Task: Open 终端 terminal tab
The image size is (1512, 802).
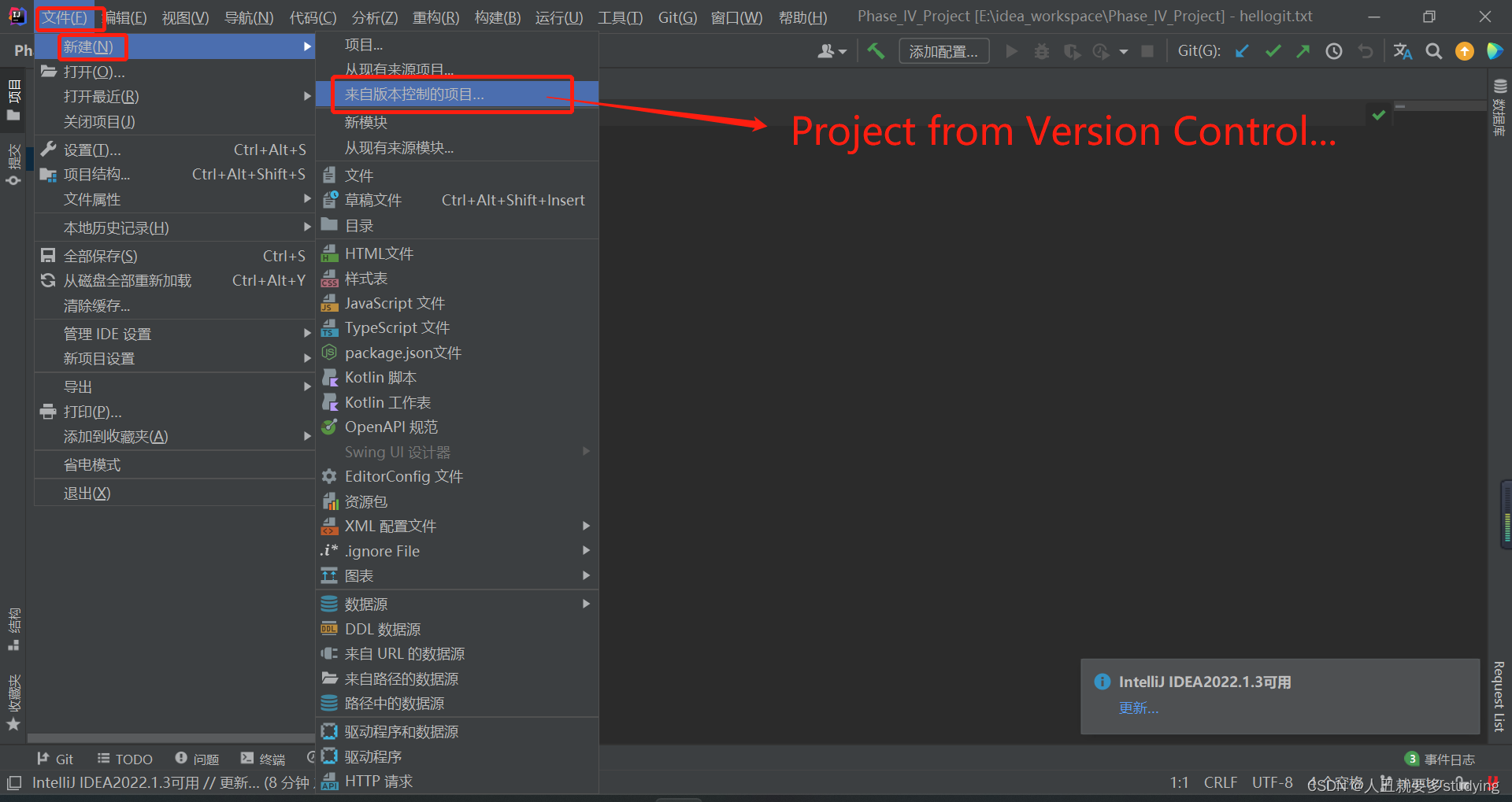Action: pos(263,759)
